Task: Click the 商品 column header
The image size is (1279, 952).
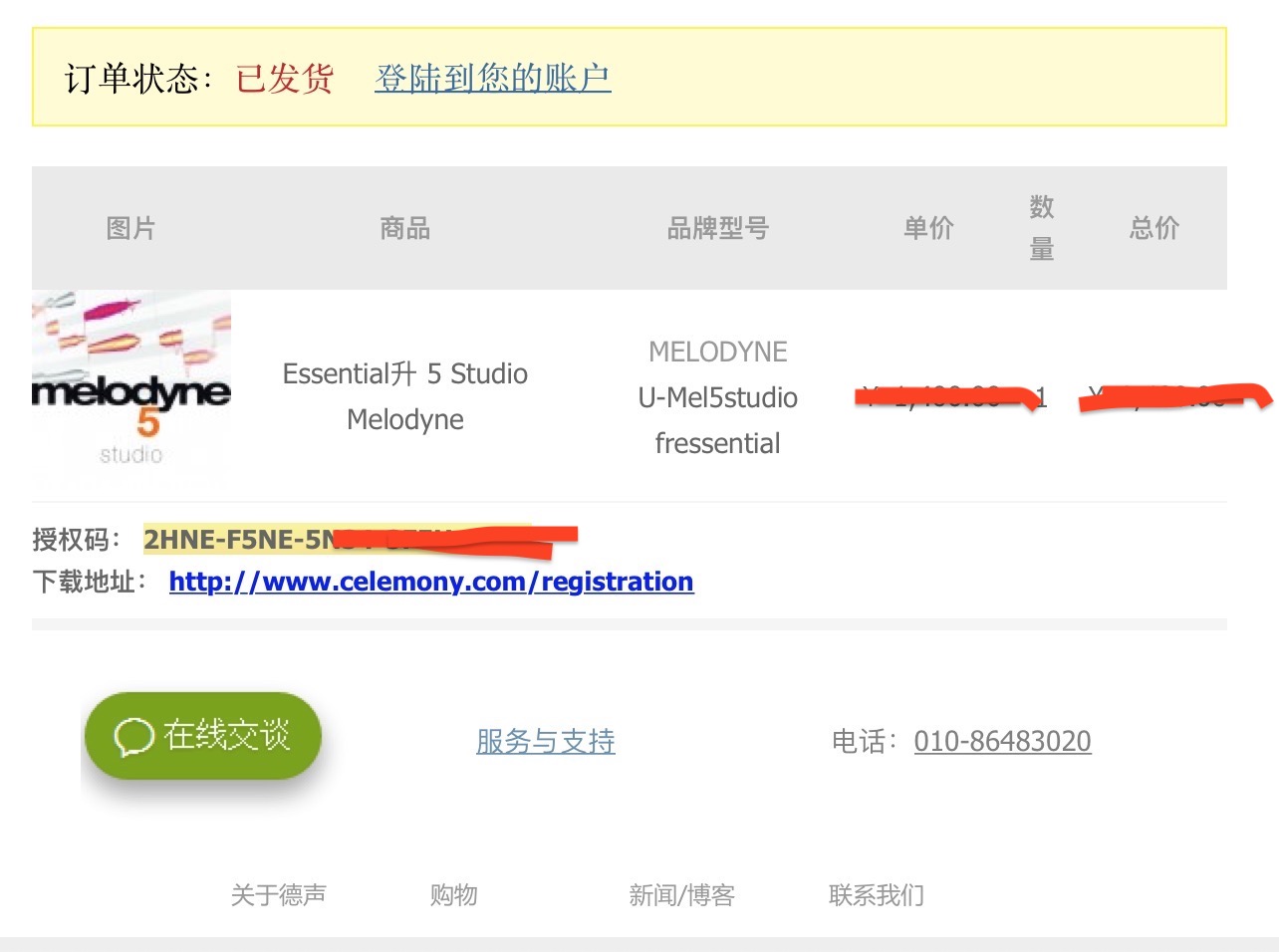Action: click(405, 228)
